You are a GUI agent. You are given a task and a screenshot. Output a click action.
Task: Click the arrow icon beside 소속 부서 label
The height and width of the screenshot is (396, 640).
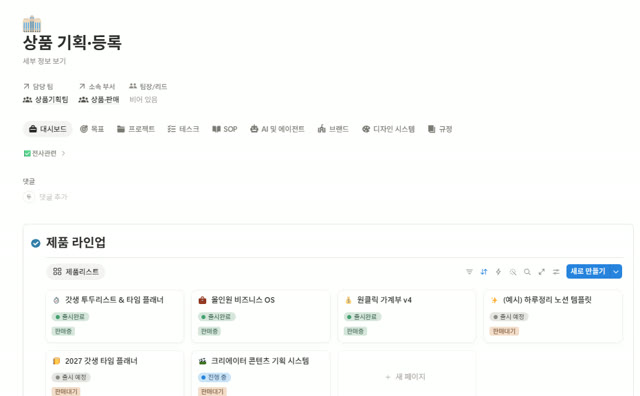click(82, 86)
